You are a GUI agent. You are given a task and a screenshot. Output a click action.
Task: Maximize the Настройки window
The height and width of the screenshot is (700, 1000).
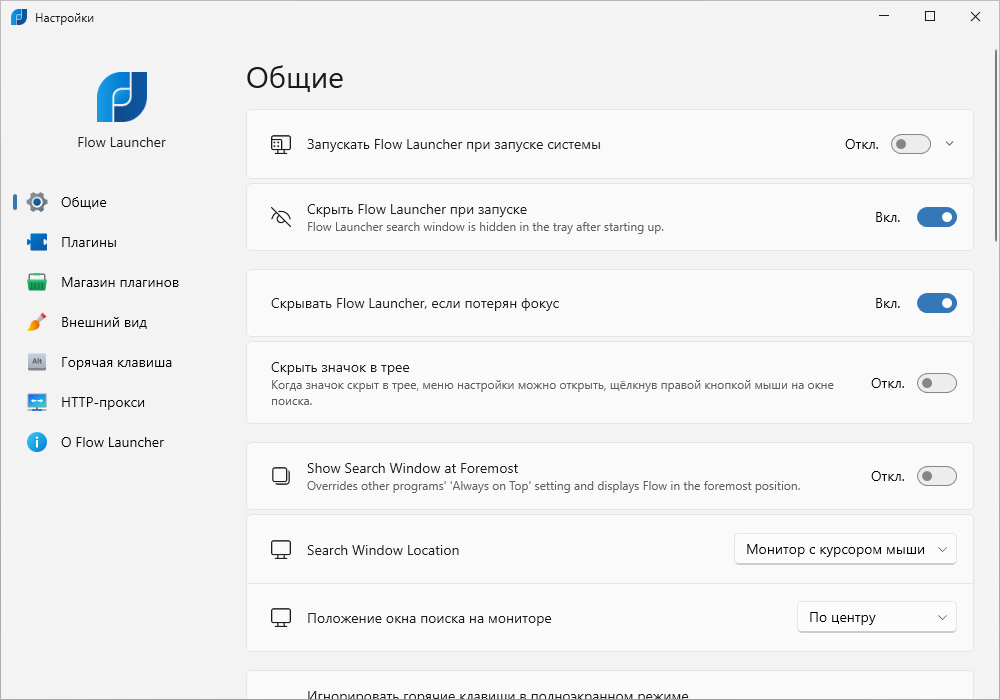(x=930, y=17)
